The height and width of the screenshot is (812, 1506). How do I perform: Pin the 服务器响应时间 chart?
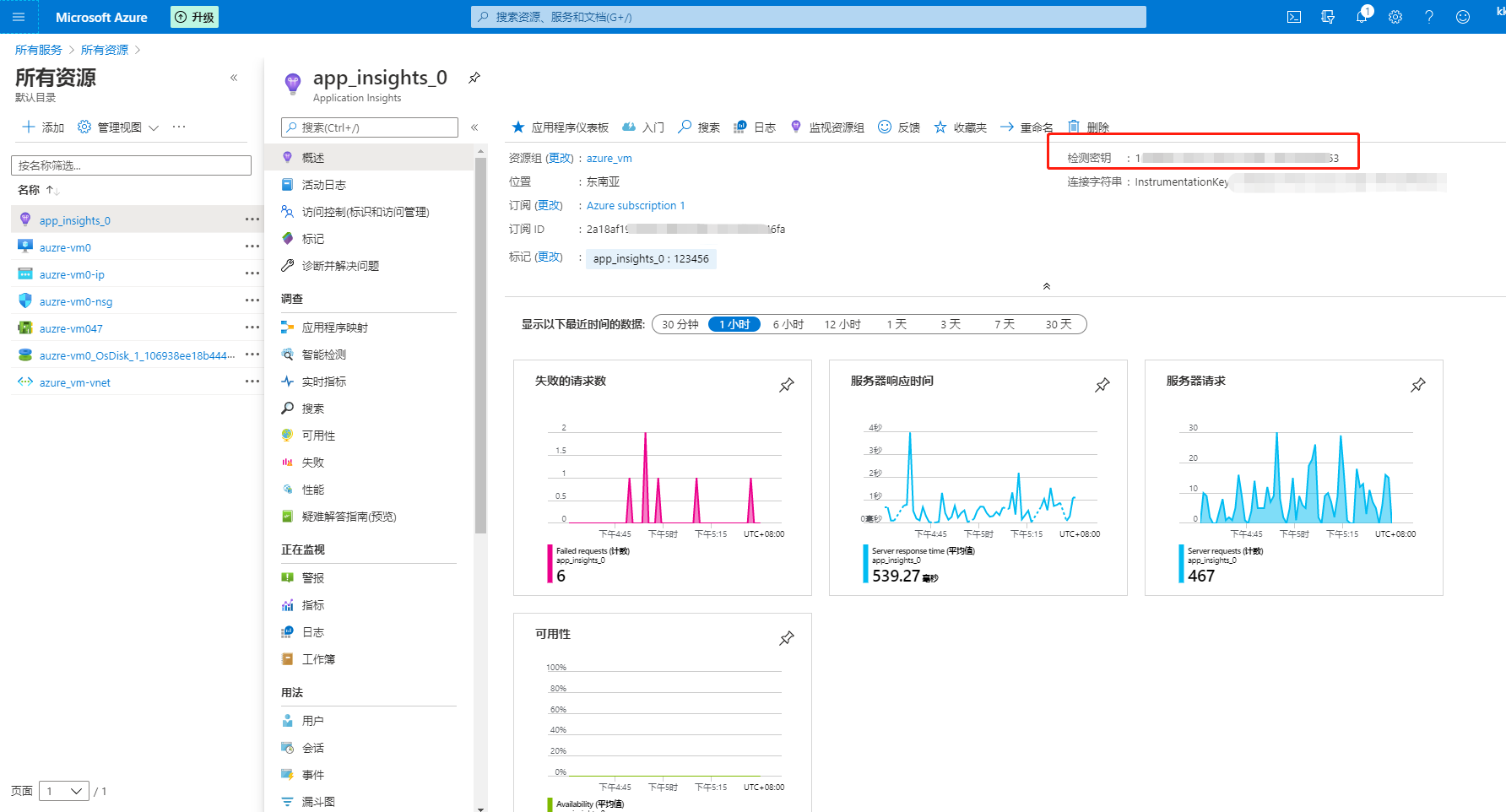pos(1102,385)
